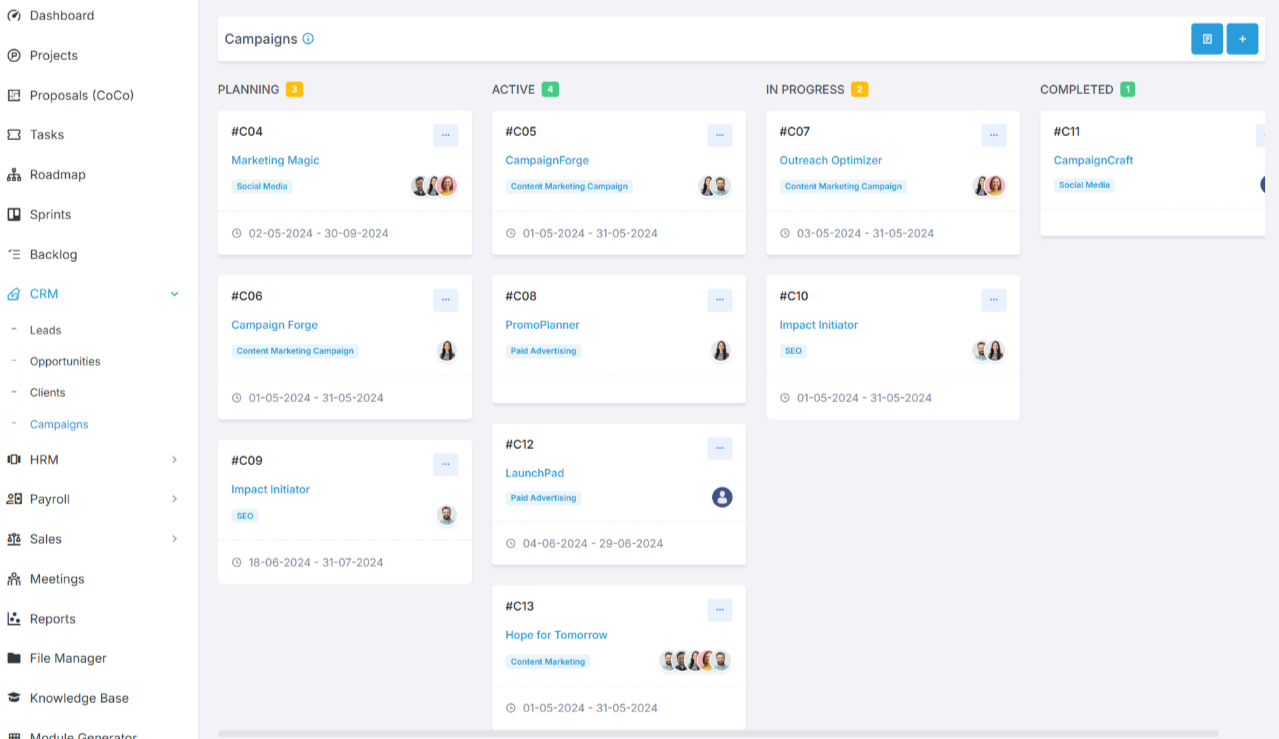Open the three-dot menu on #C07 card
Viewport: 1279px width, 739px height.
coord(993,135)
